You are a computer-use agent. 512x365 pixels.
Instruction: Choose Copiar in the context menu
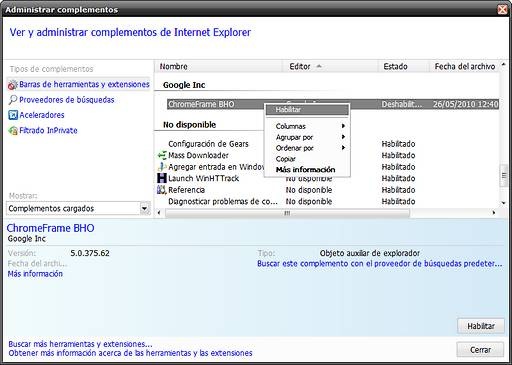pyautogui.click(x=307, y=159)
